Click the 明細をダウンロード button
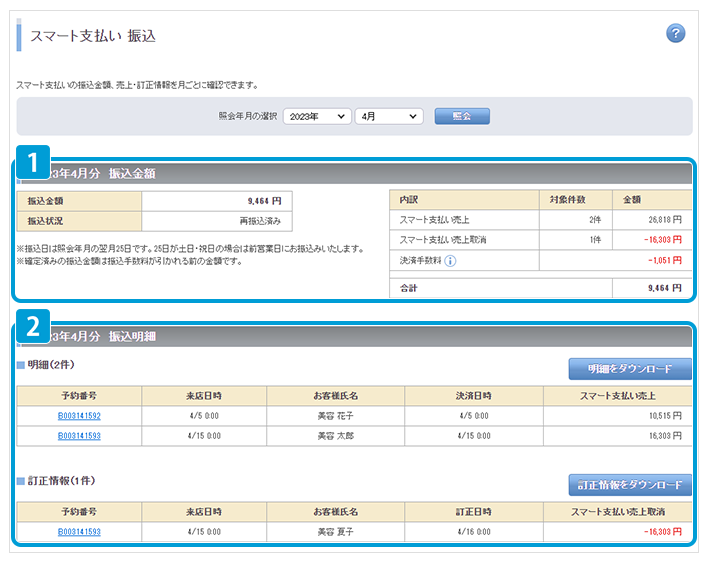This screenshot has height=563, width=710. (630, 369)
